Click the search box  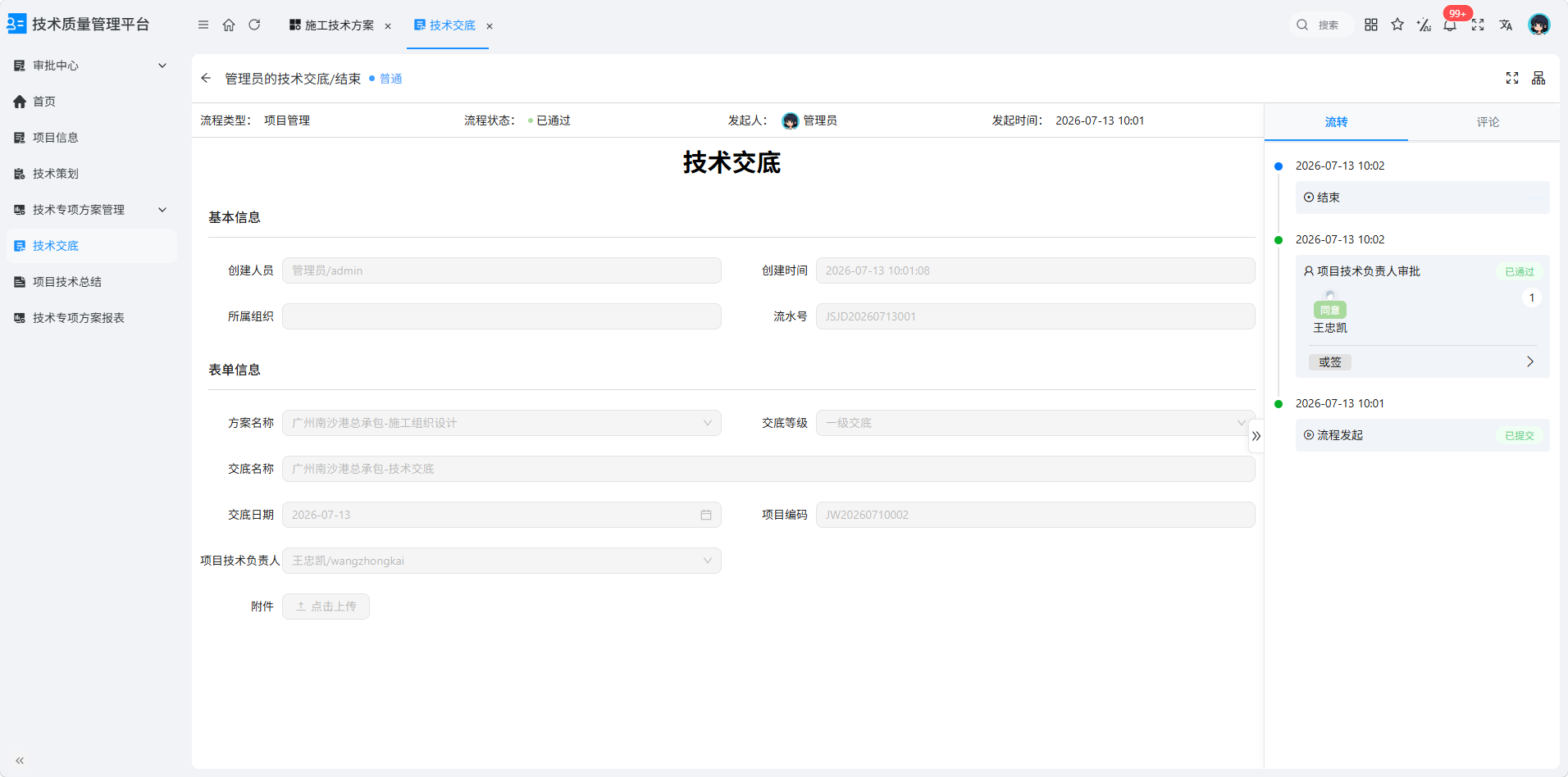tap(1320, 25)
